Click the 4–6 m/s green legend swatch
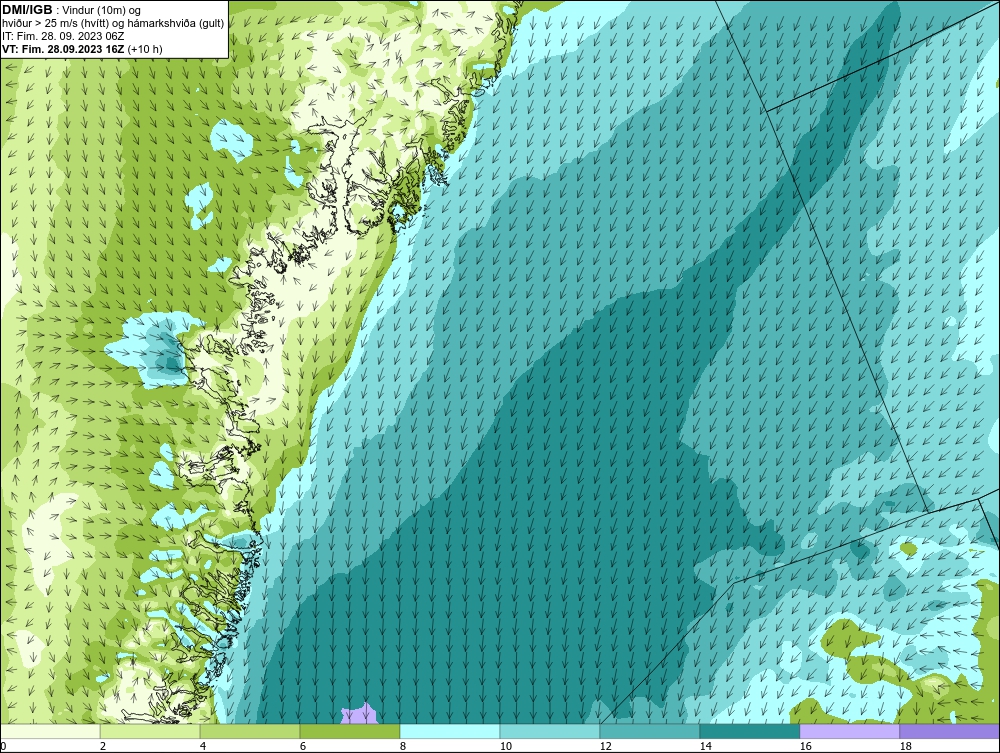Screen dimensions: 1000x753 250,731
